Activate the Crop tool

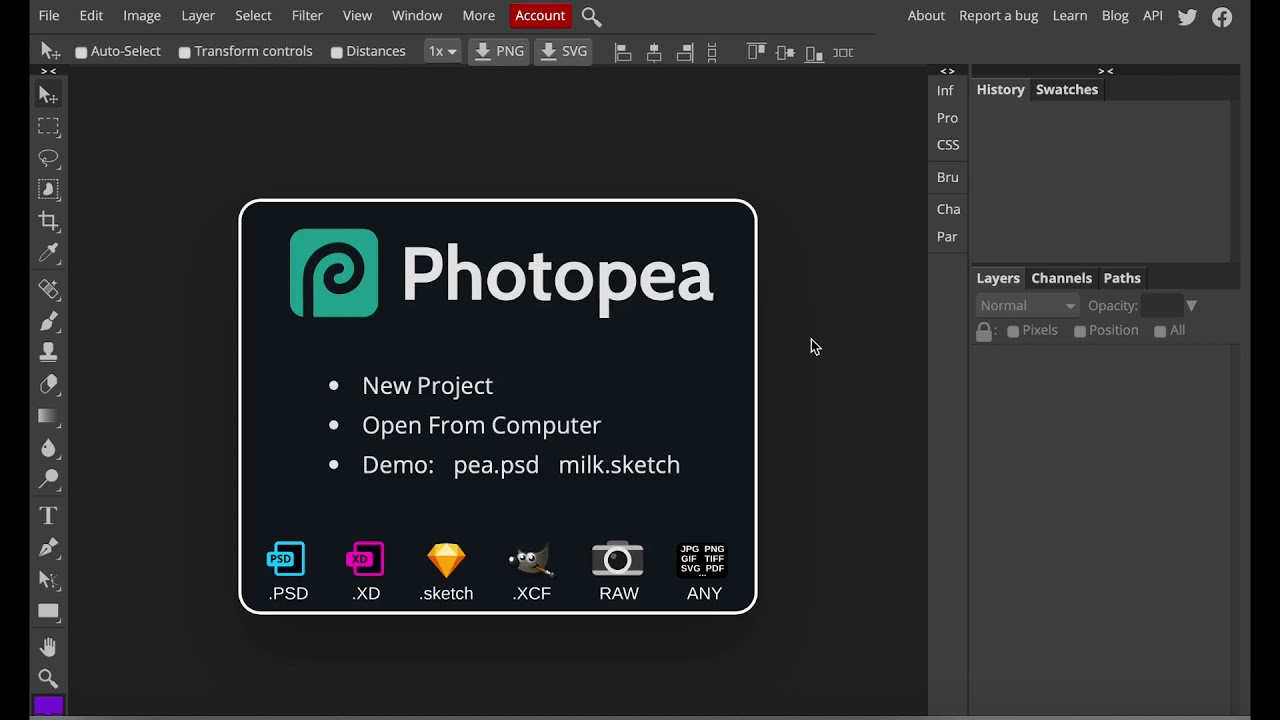point(48,221)
